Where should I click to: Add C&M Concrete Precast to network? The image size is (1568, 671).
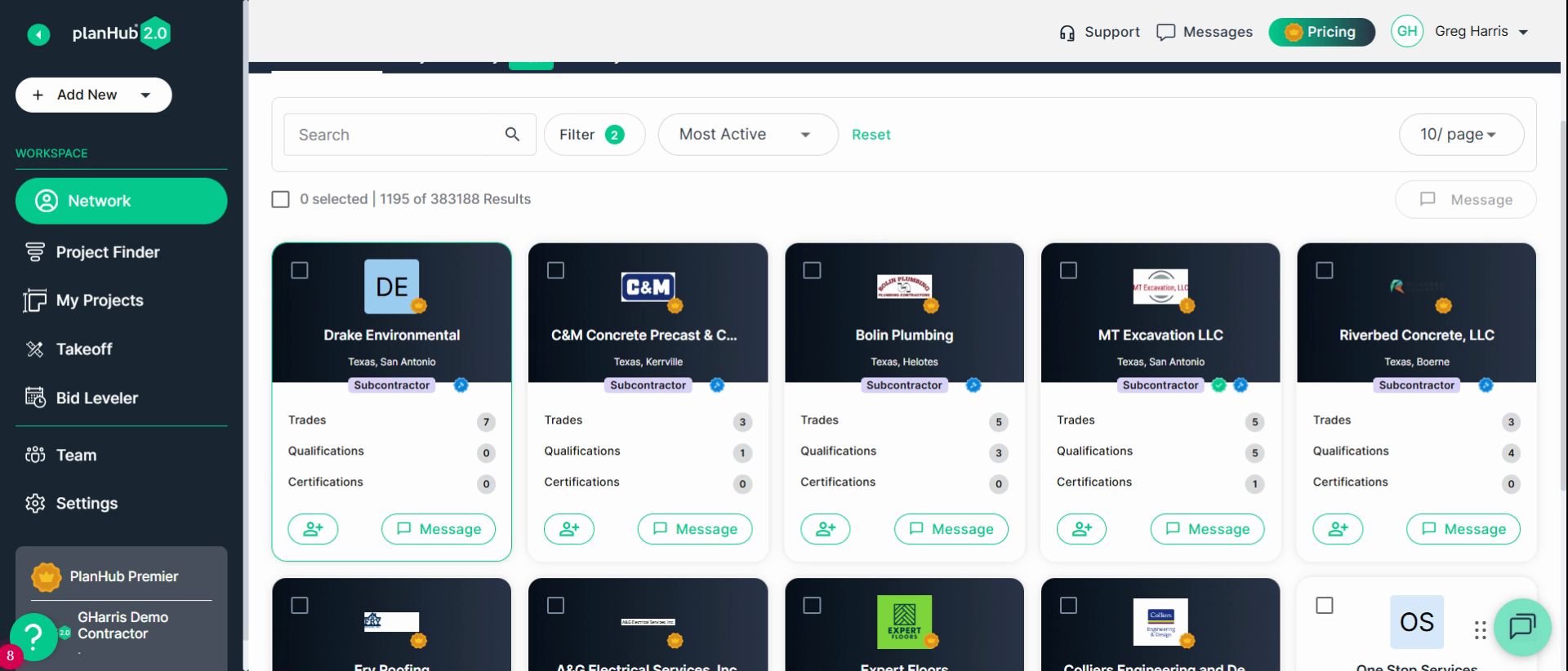click(x=569, y=529)
